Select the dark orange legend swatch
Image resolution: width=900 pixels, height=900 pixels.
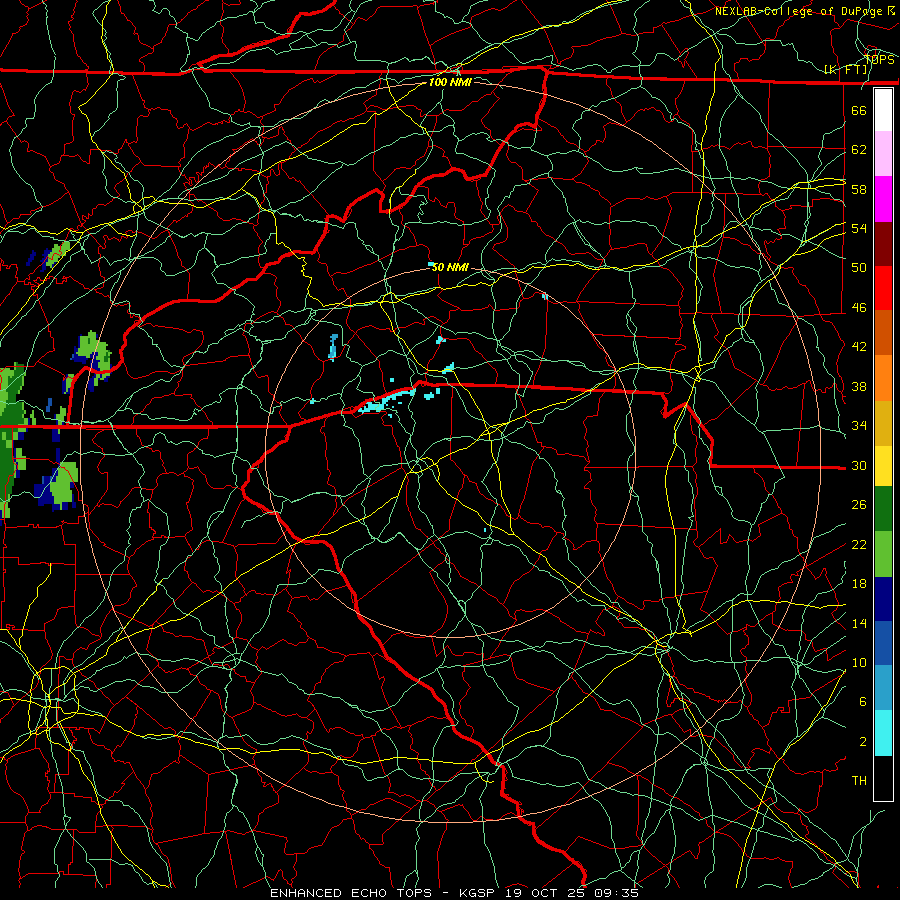883,333
